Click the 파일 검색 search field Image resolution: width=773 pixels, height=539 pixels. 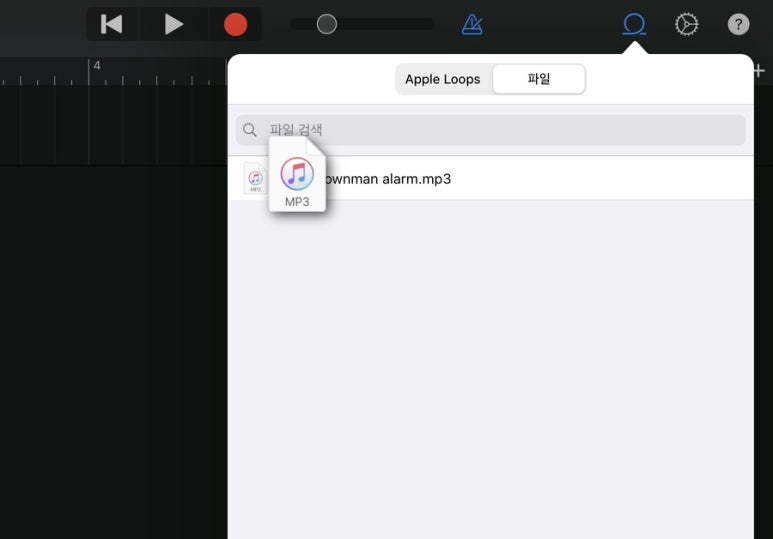491,130
